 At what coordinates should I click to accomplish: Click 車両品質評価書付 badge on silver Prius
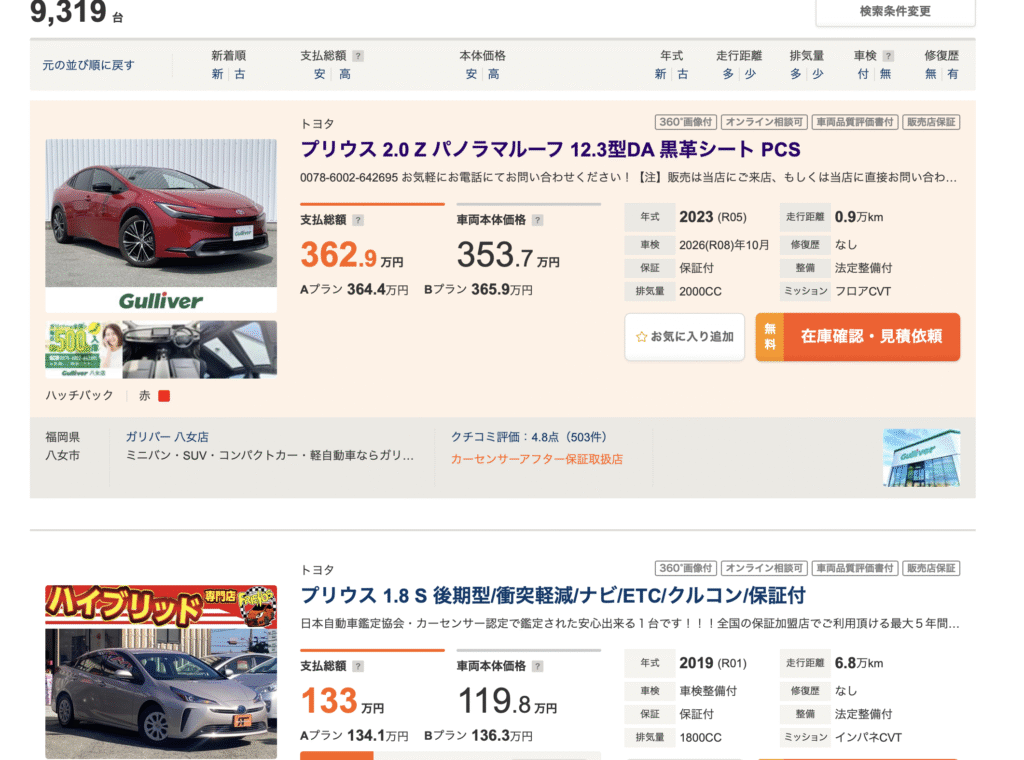click(x=855, y=568)
